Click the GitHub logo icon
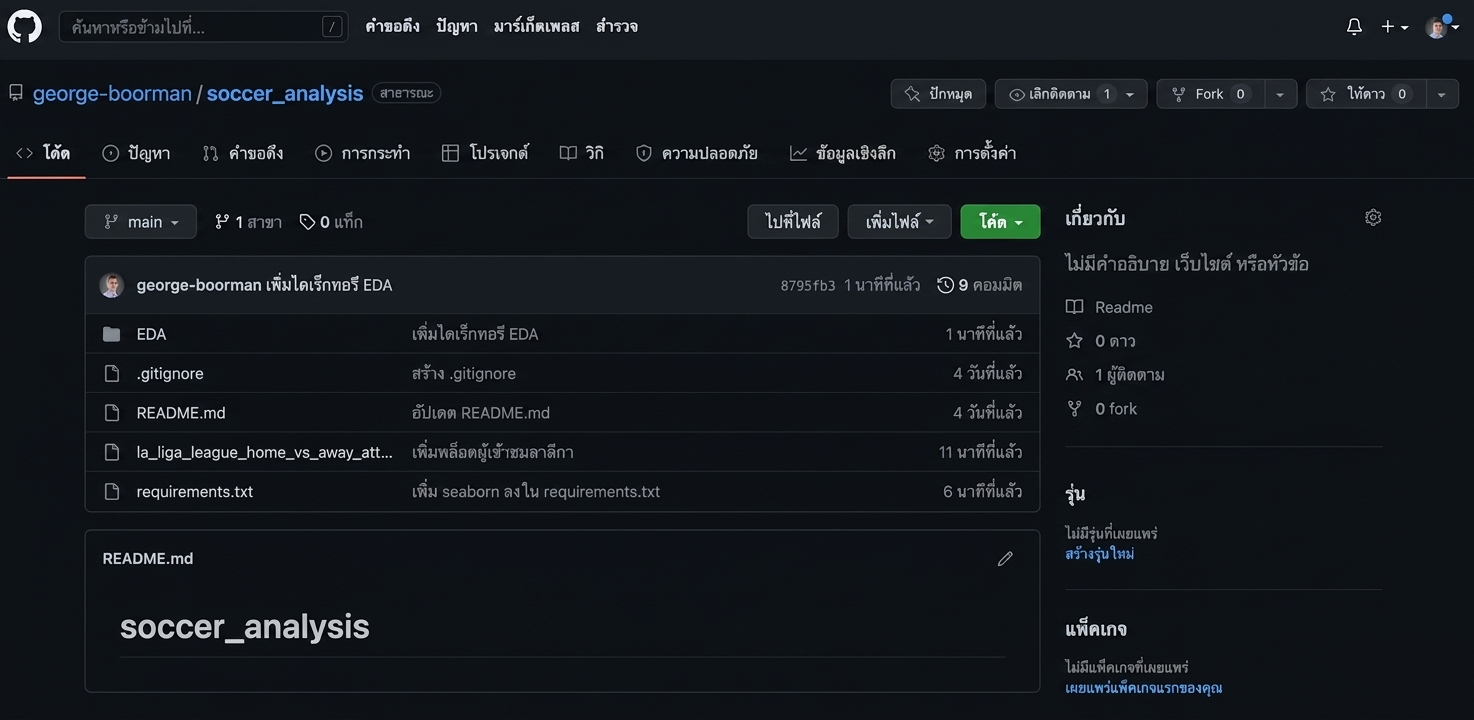1474x720 pixels. pos(25,26)
